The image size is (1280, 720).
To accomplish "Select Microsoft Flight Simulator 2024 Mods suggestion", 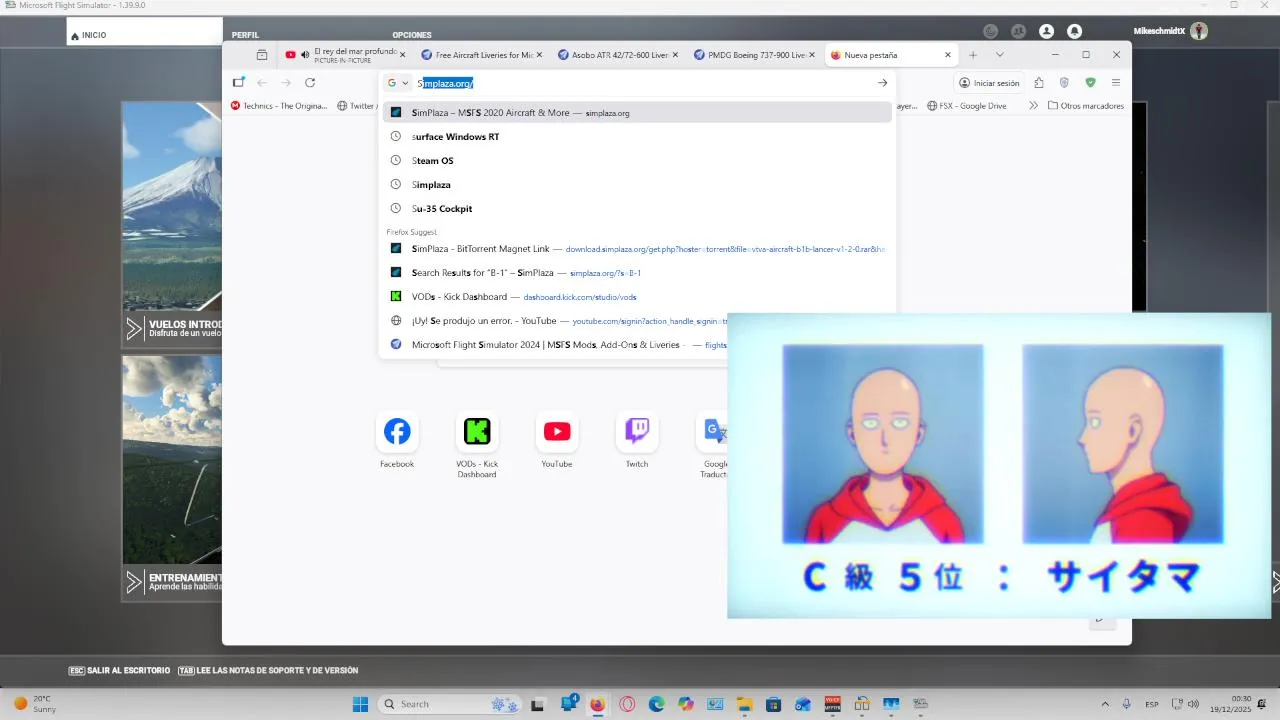I will click(x=555, y=345).
